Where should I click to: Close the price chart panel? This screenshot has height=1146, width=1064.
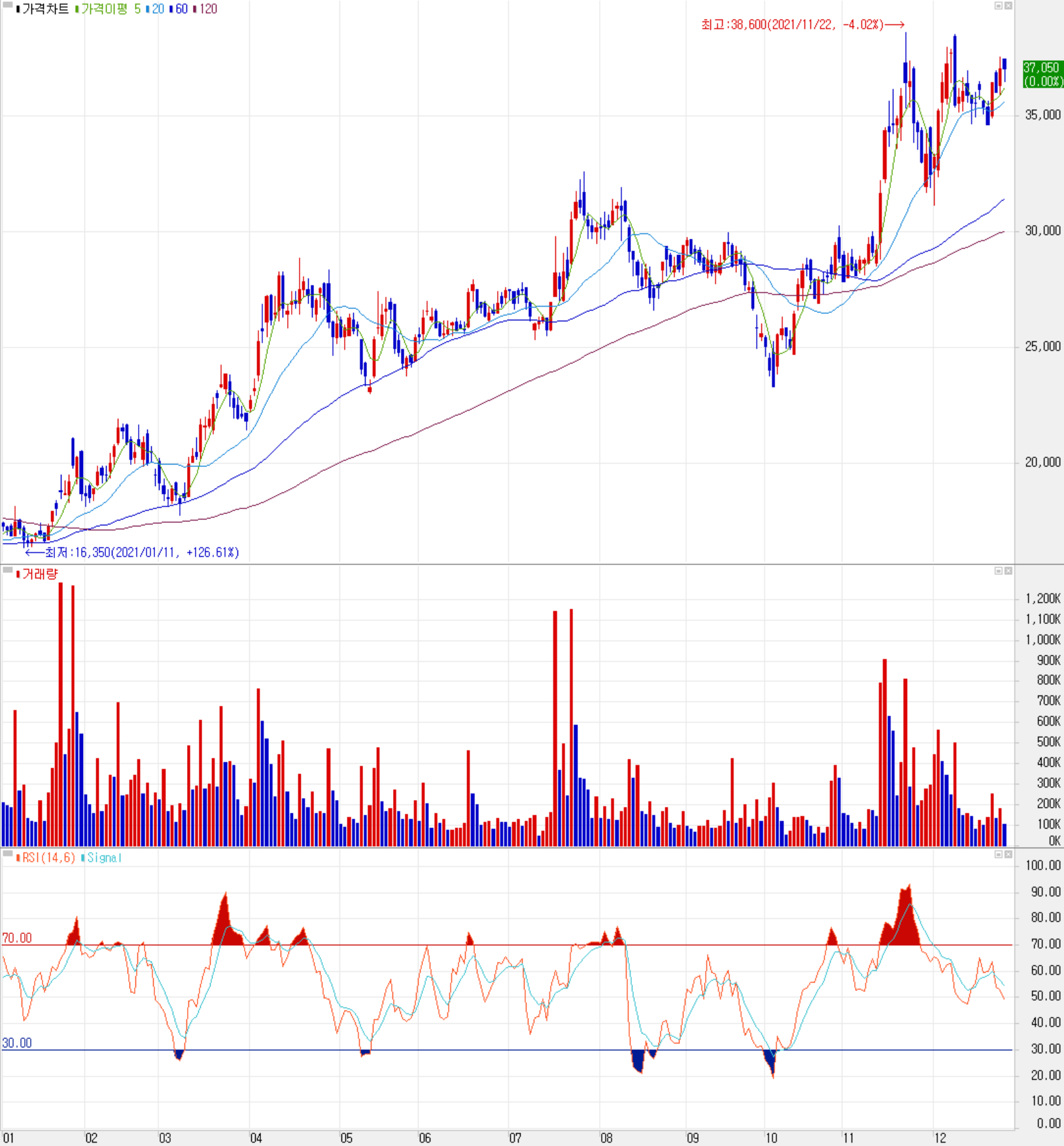tap(1008, 5)
